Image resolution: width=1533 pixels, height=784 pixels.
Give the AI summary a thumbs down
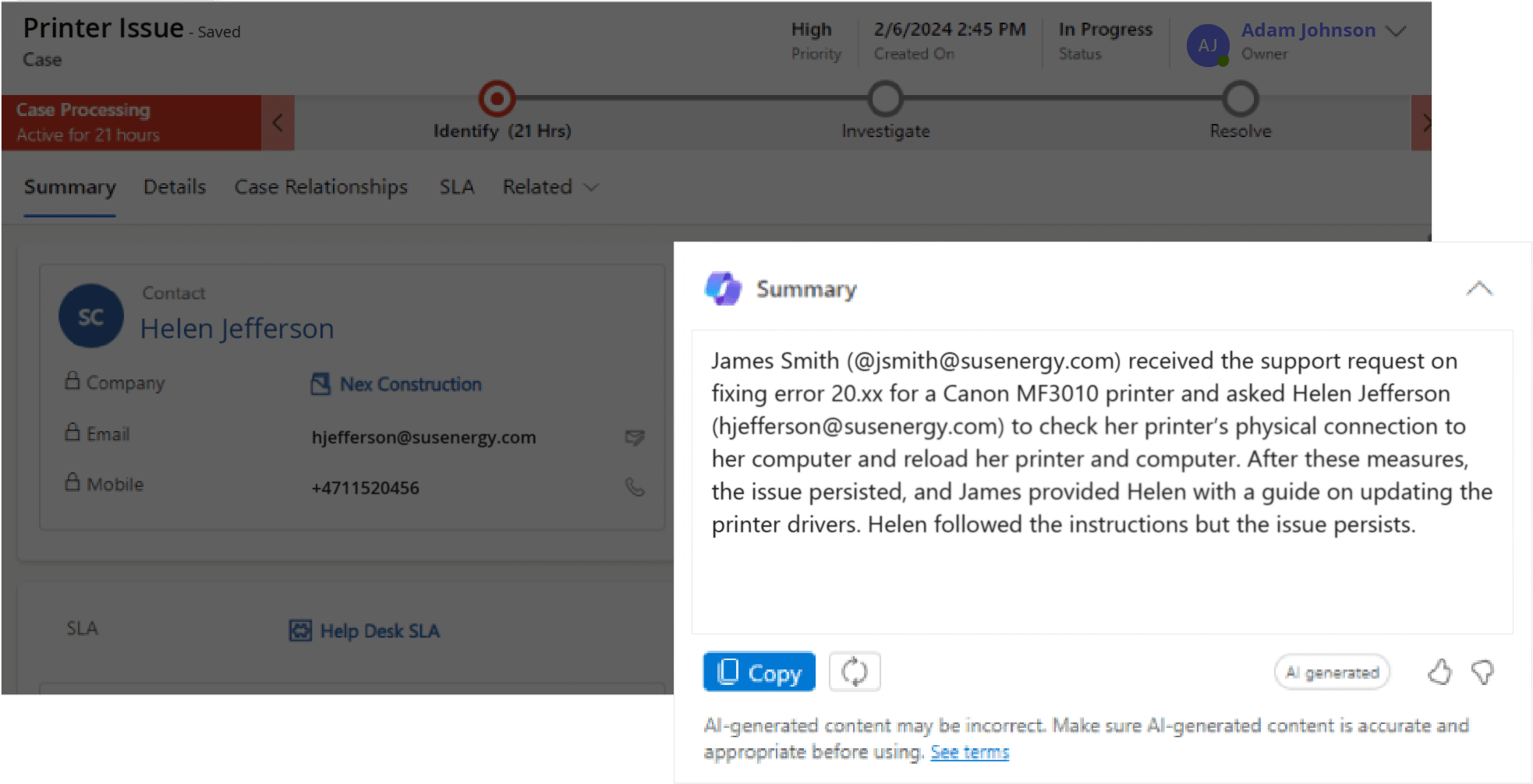[1484, 672]
